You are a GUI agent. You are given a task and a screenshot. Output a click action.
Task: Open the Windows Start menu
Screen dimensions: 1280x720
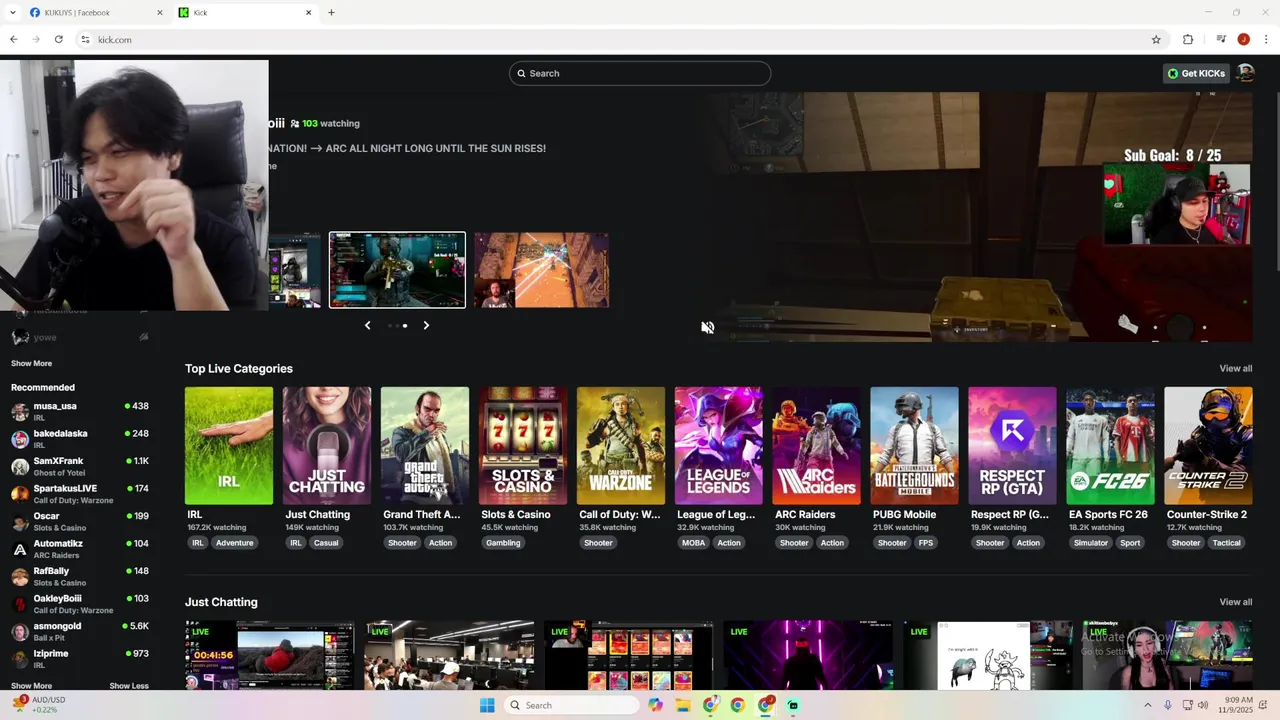pos(487,705)
